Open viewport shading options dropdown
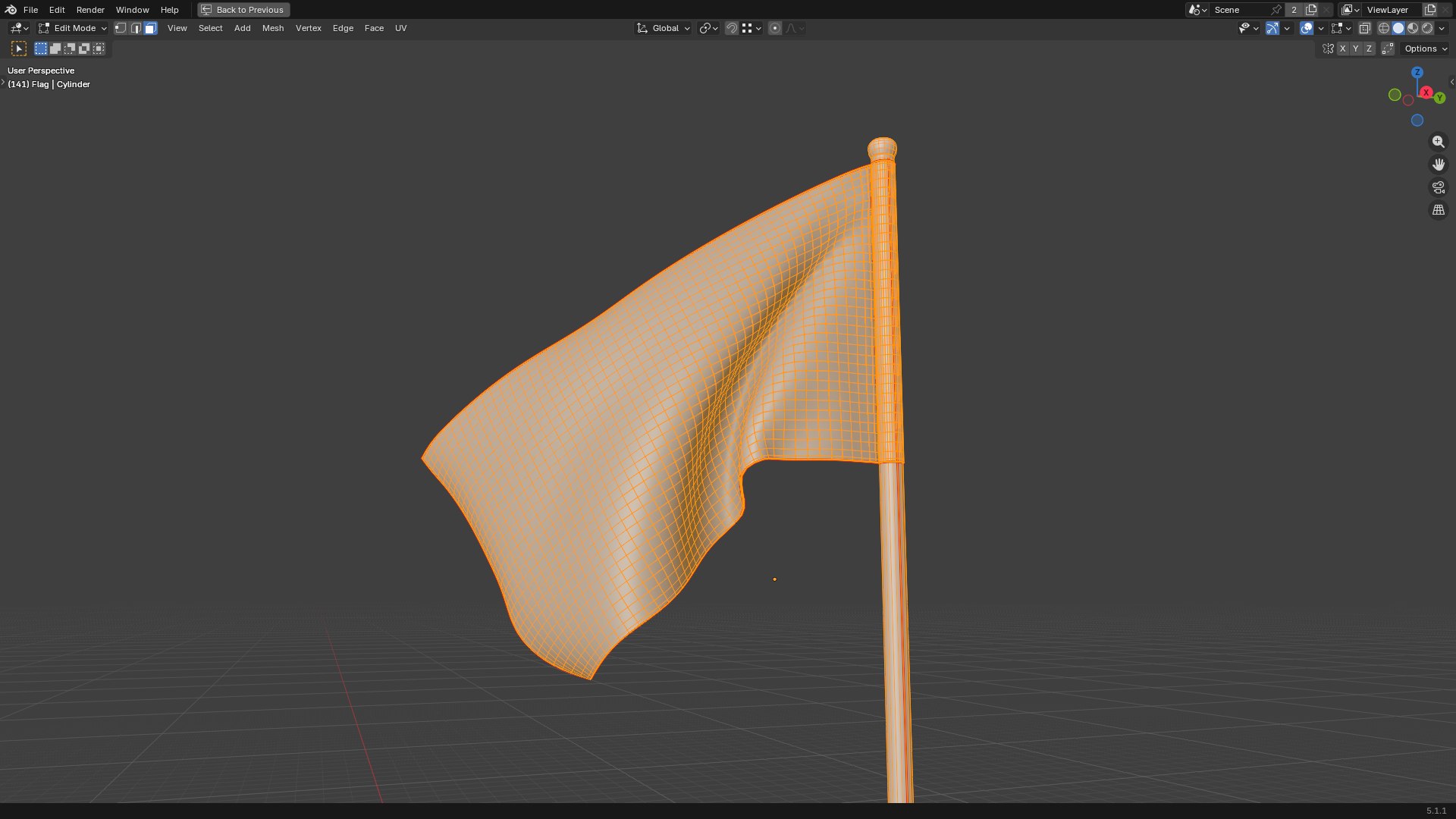The height and width of the screenshot is (819, 1456). coord(1442,28)
